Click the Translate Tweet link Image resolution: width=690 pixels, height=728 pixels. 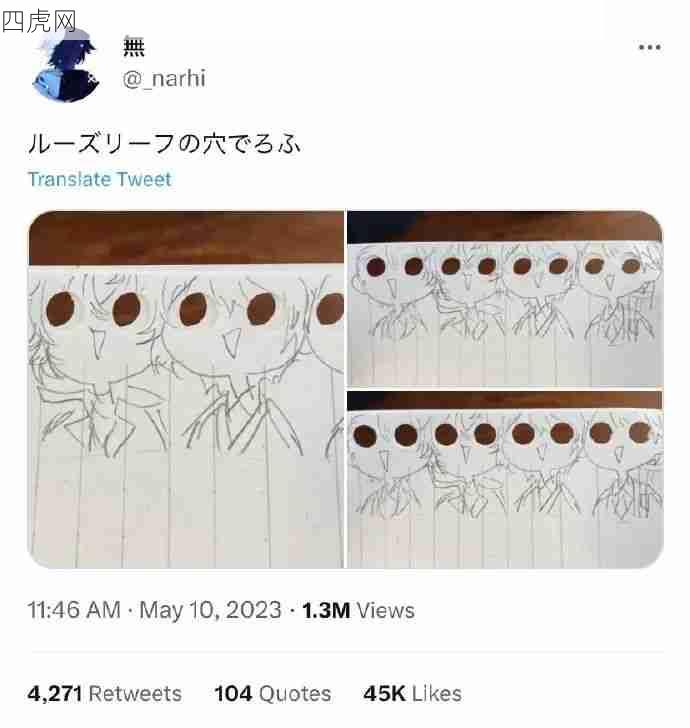coord(99,179)
